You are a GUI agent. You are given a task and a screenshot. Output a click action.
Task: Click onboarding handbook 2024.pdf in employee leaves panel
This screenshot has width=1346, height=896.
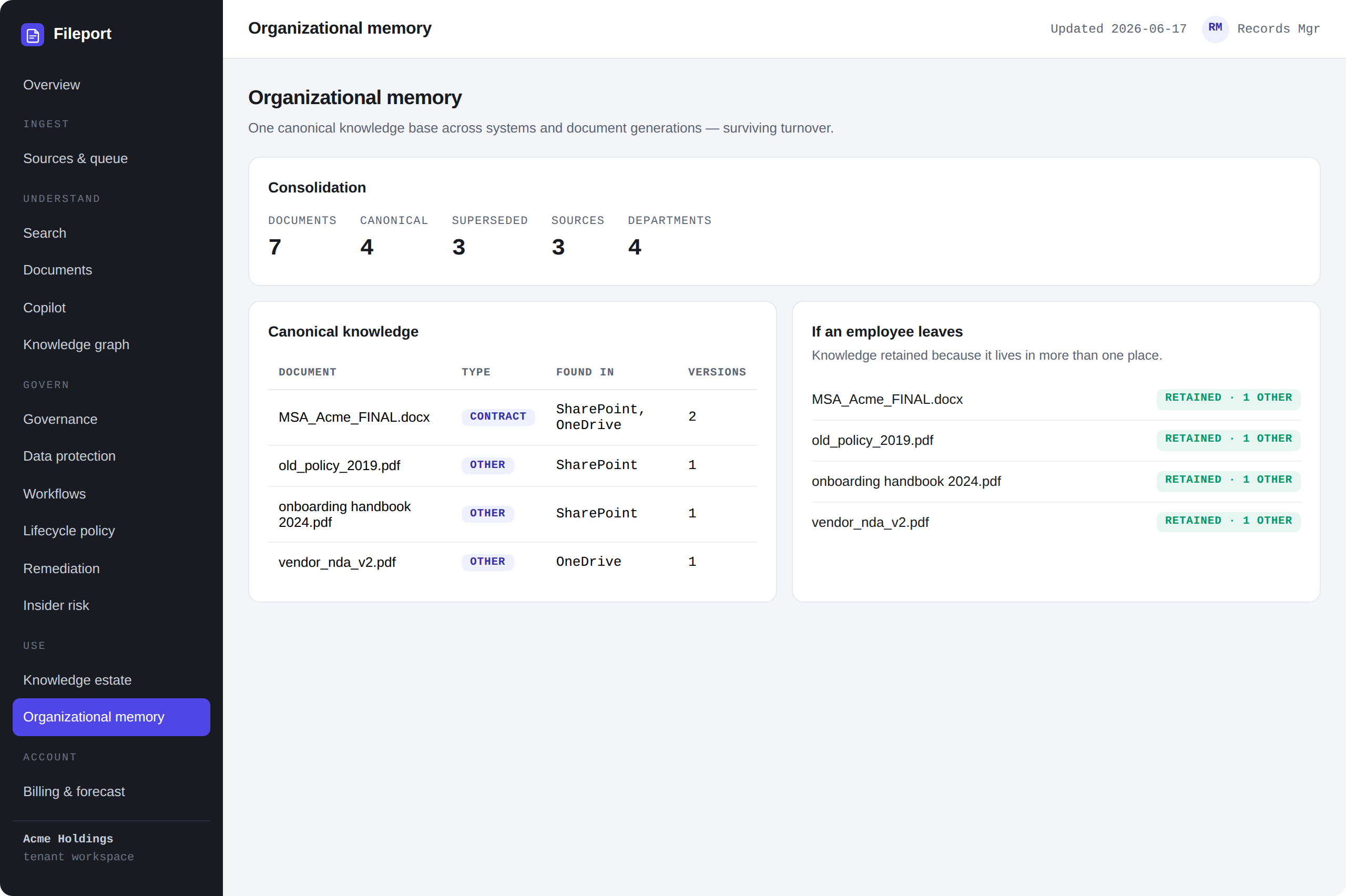click(x=906, y=481)
